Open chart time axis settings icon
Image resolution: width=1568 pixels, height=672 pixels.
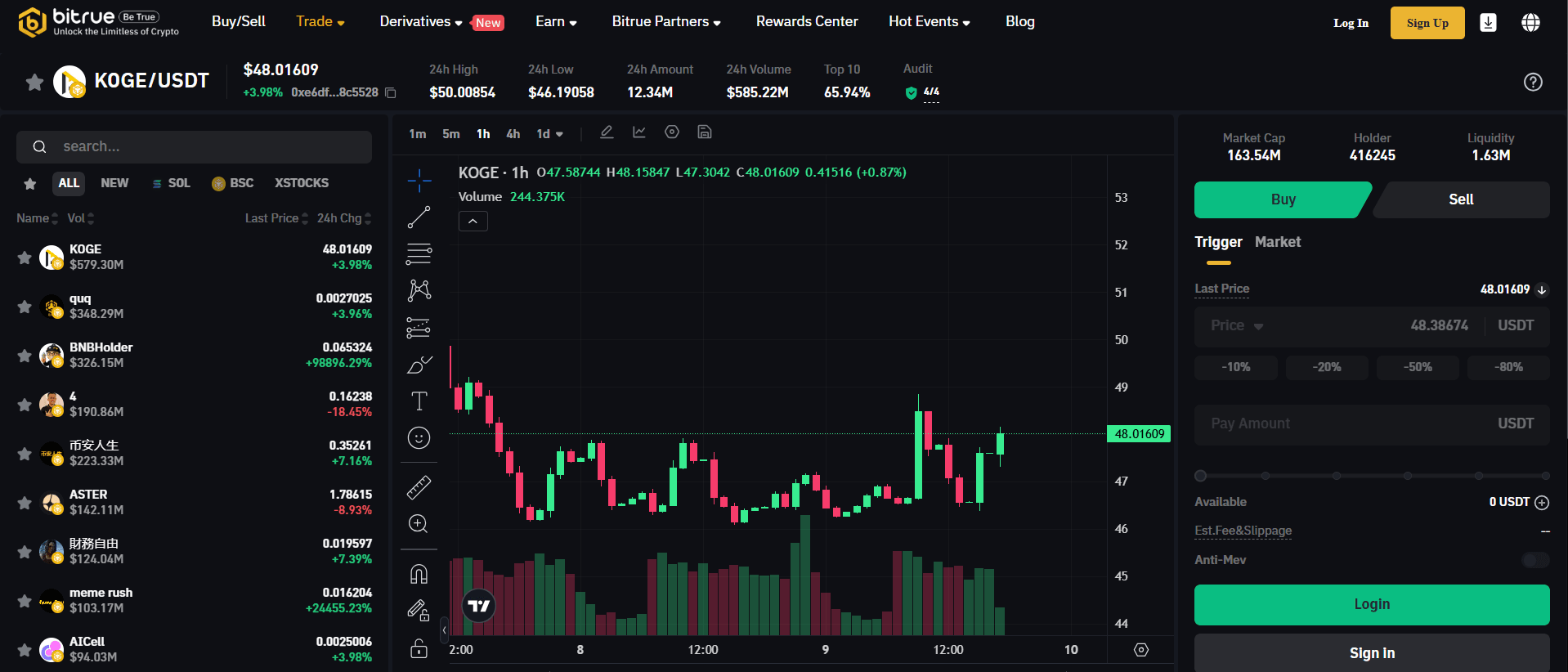pos(1141,650)
